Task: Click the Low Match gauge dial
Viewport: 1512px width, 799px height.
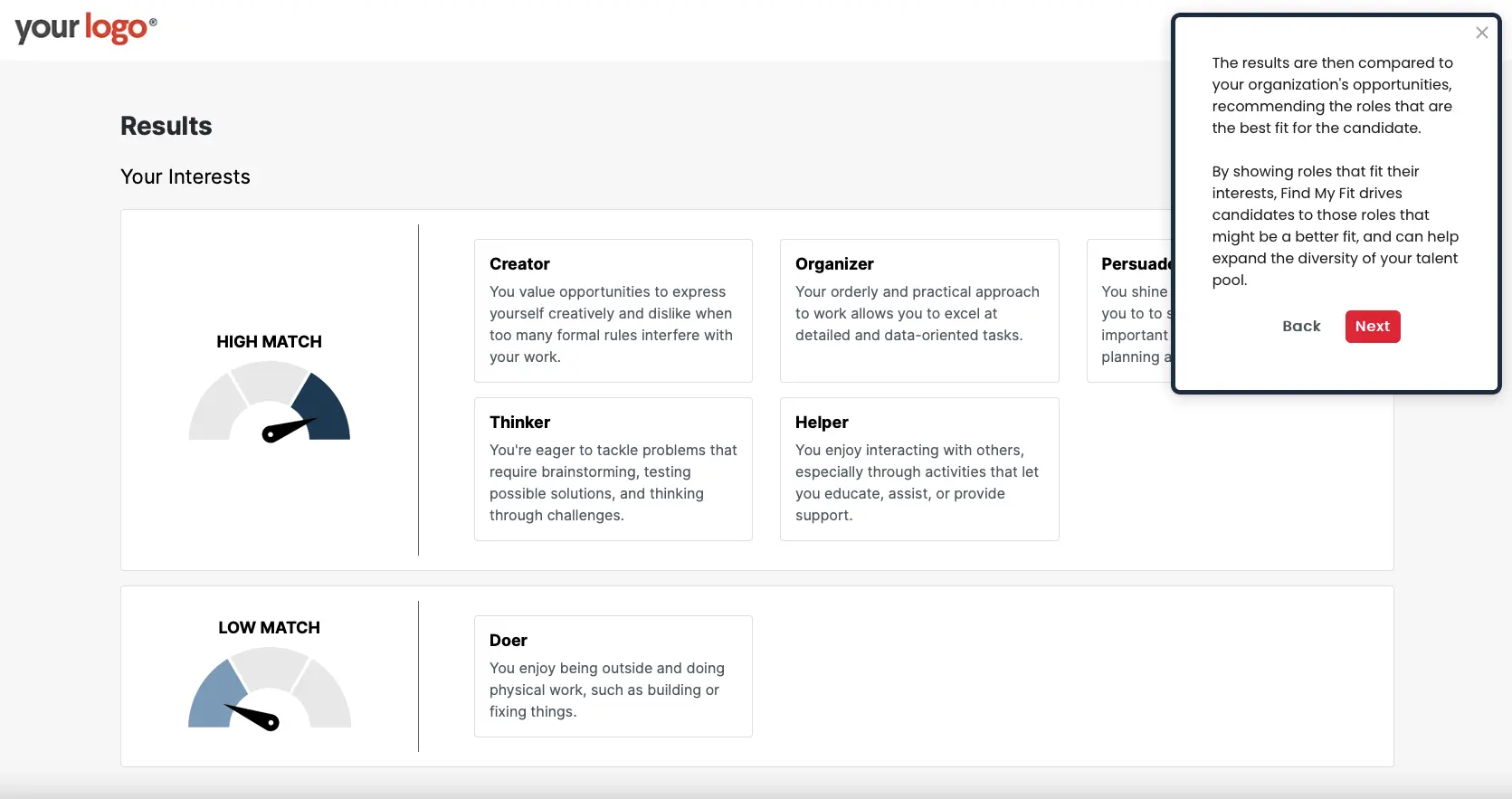Action: (270, 690)
